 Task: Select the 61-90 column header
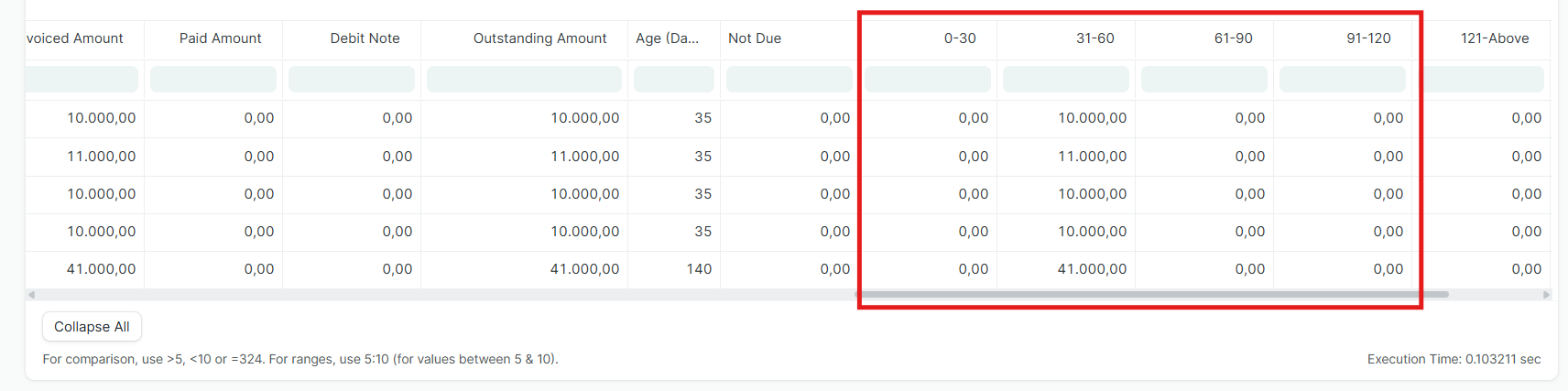pos(1233,38)
